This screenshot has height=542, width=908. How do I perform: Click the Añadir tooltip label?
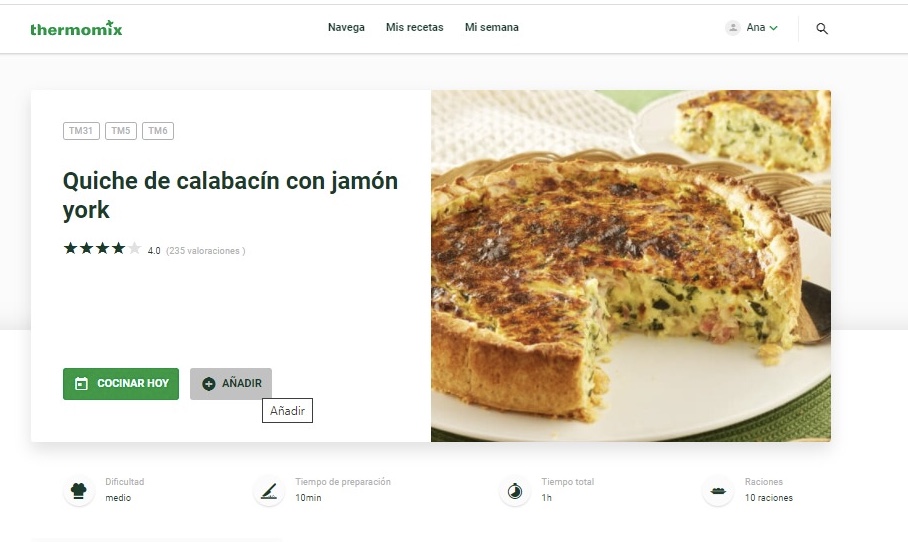pos(287,411)
